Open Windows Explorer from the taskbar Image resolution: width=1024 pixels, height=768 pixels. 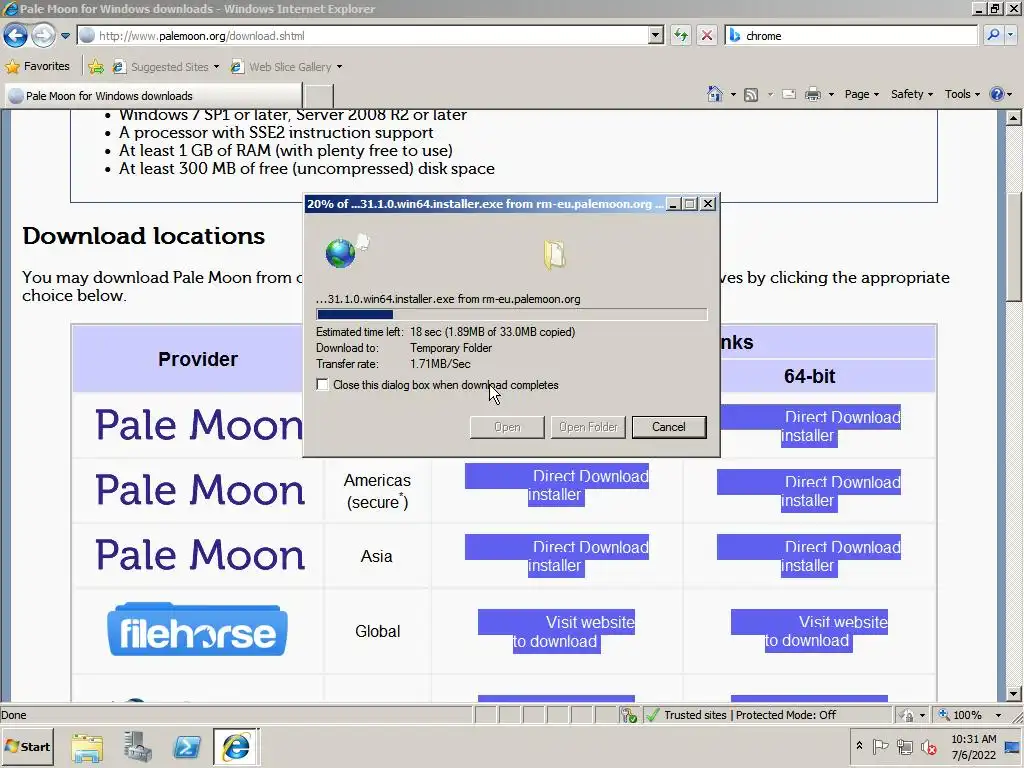coord(87,747)
